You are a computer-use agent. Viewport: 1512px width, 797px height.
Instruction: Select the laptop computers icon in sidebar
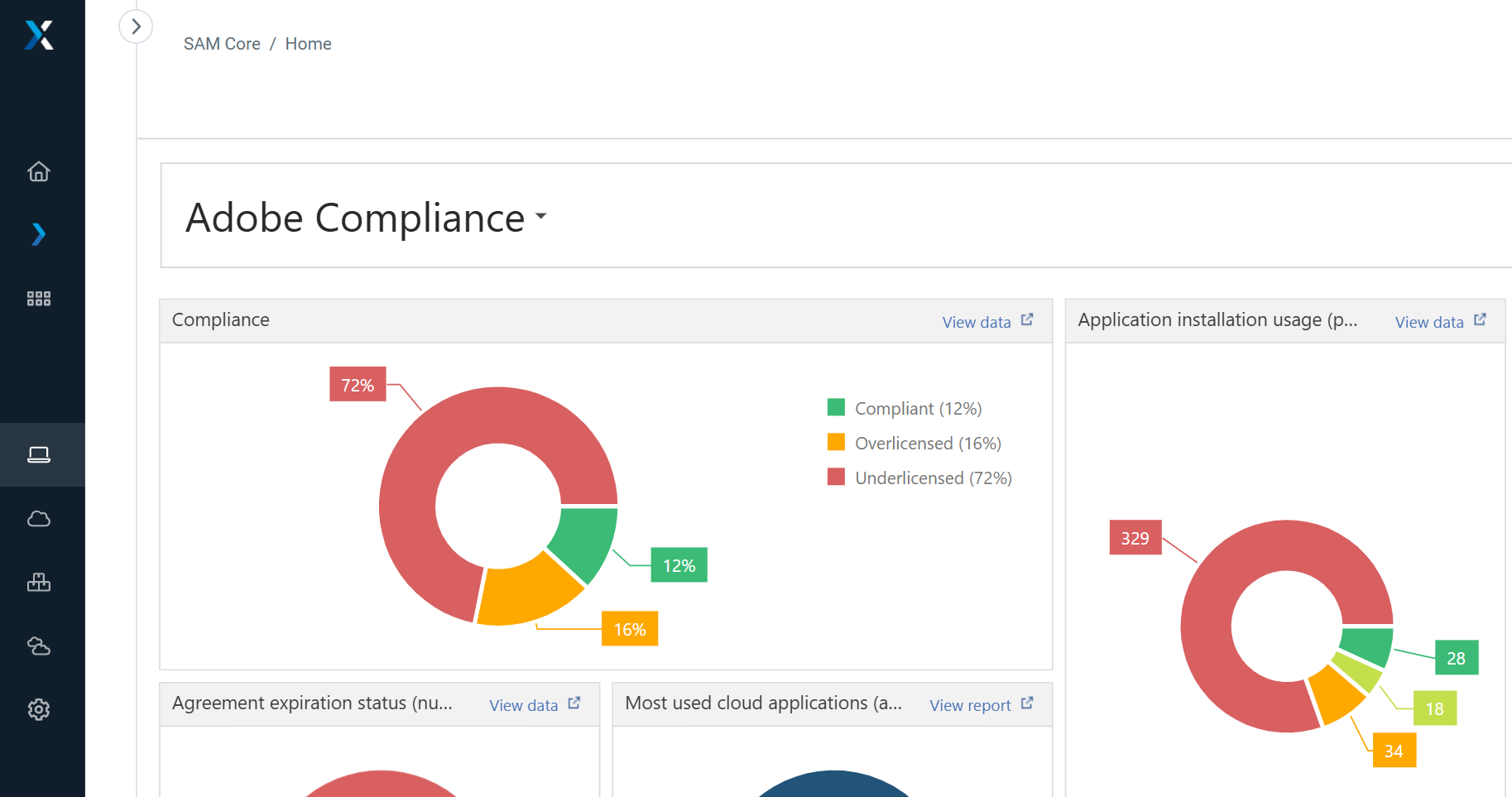tap(39, 454)
